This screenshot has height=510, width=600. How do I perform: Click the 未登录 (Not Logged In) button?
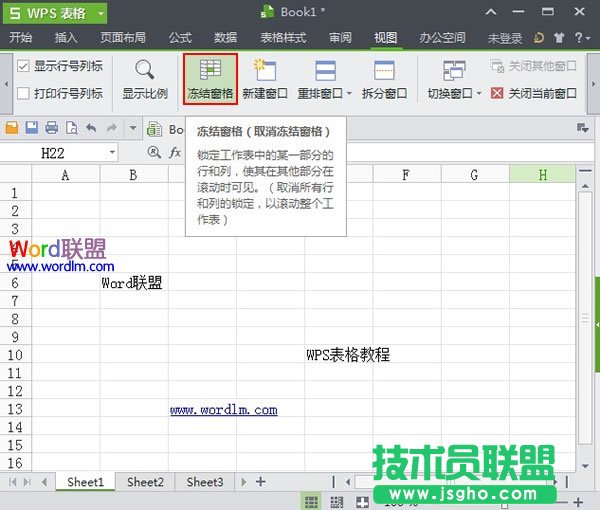(x=505, y=38)
